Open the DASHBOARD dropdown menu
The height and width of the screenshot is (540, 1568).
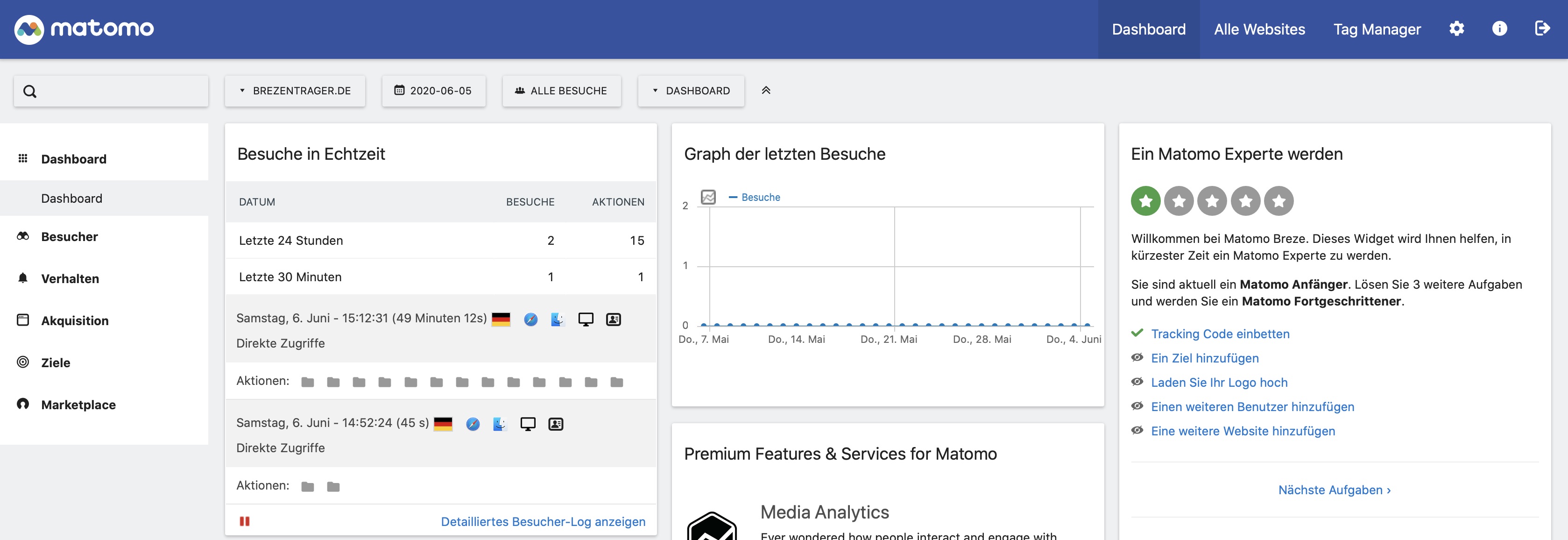click(x=692, y=91)
